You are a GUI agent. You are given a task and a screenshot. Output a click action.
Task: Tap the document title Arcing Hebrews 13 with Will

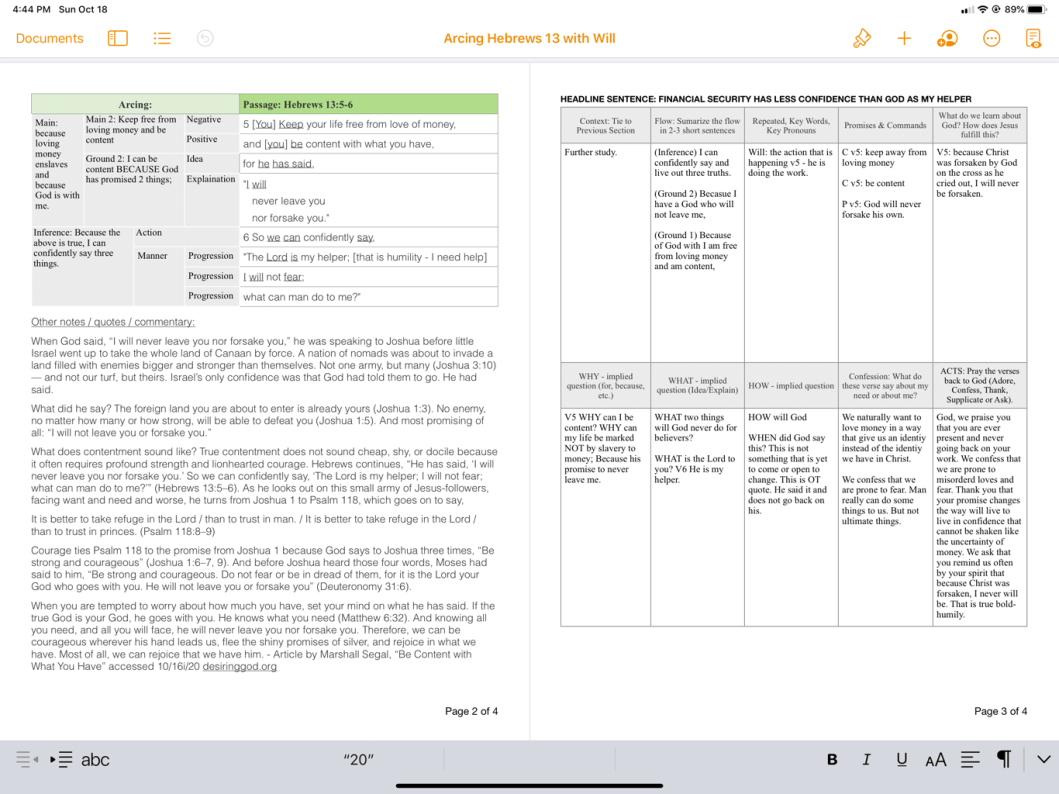click(529, 39)
